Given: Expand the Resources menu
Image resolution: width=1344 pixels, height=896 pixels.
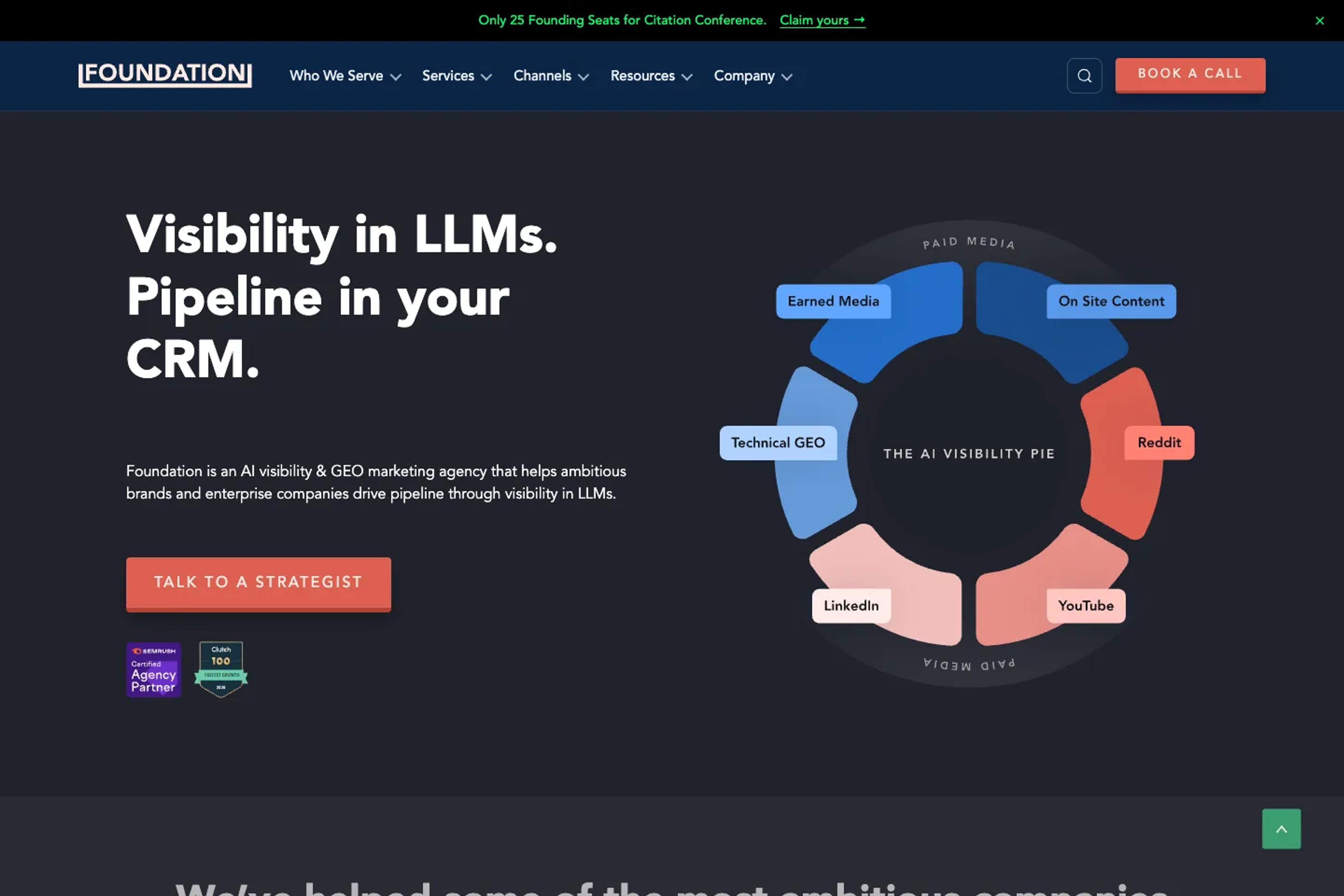Looking at the screenshot, I should [x=651, y=76].
